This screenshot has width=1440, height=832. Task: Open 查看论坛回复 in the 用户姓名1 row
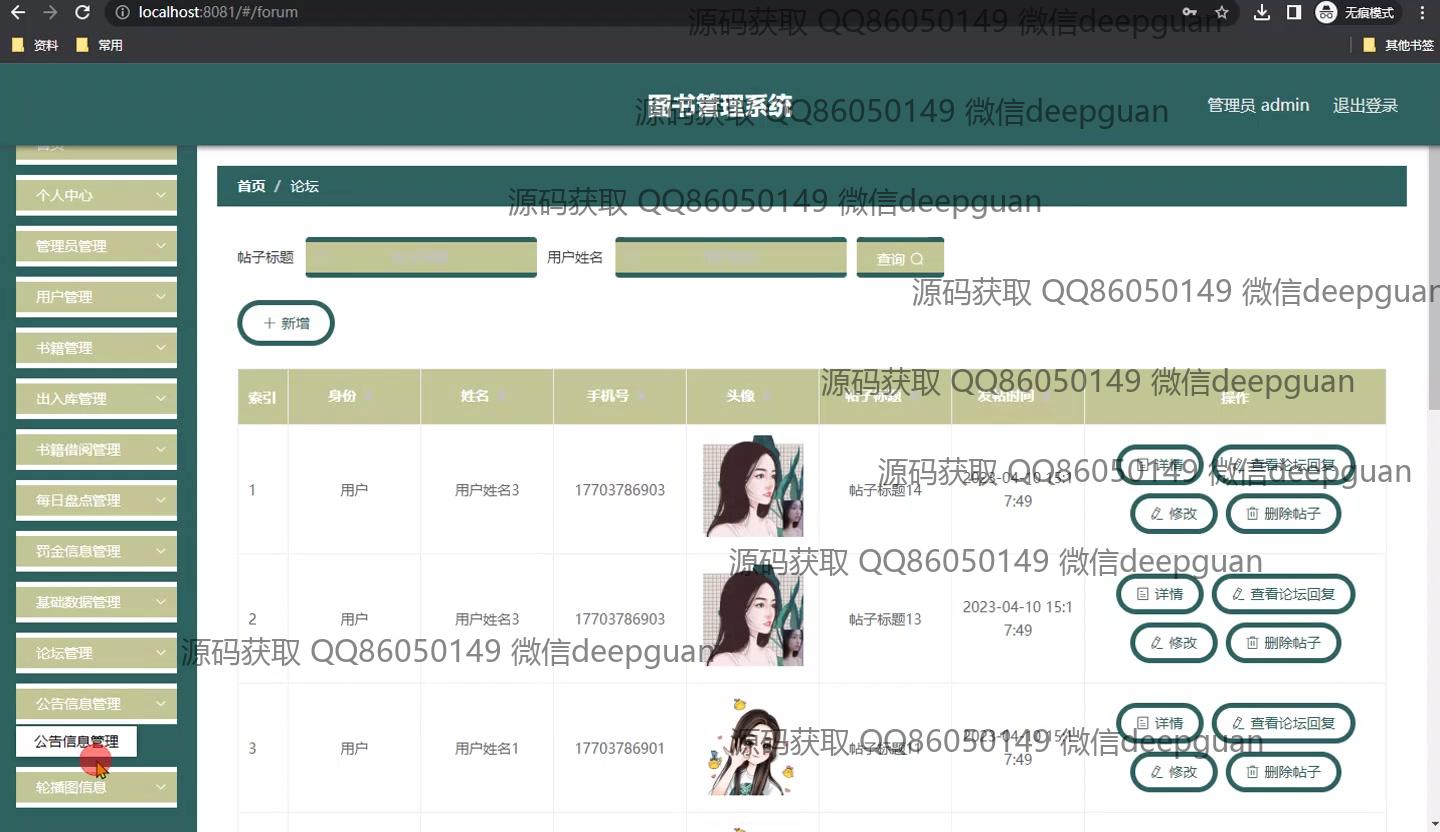pyautogui.click(x=1283, y=723)
